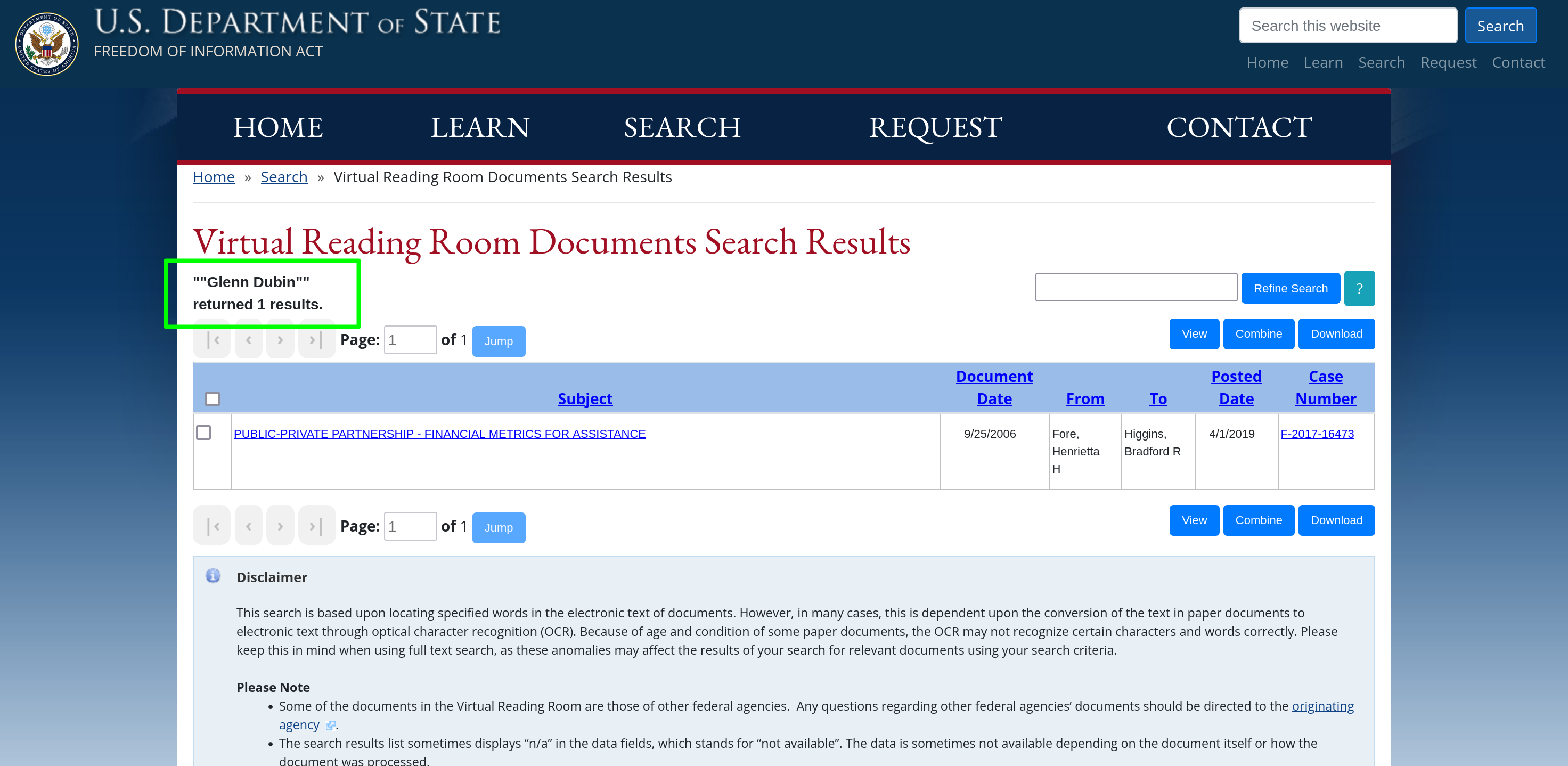
Task: Click the originating agency link
Action: click(x=816, y=715)
